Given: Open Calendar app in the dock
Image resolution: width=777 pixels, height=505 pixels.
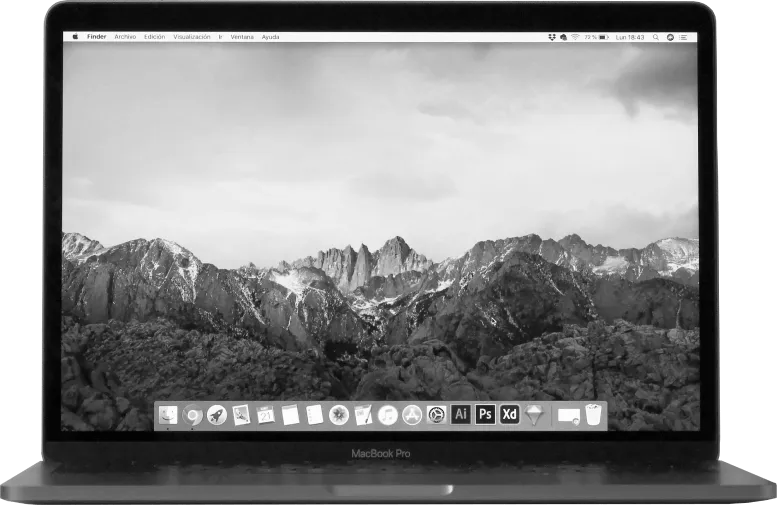Looking at the screenshot, I should tap(266, 414).
